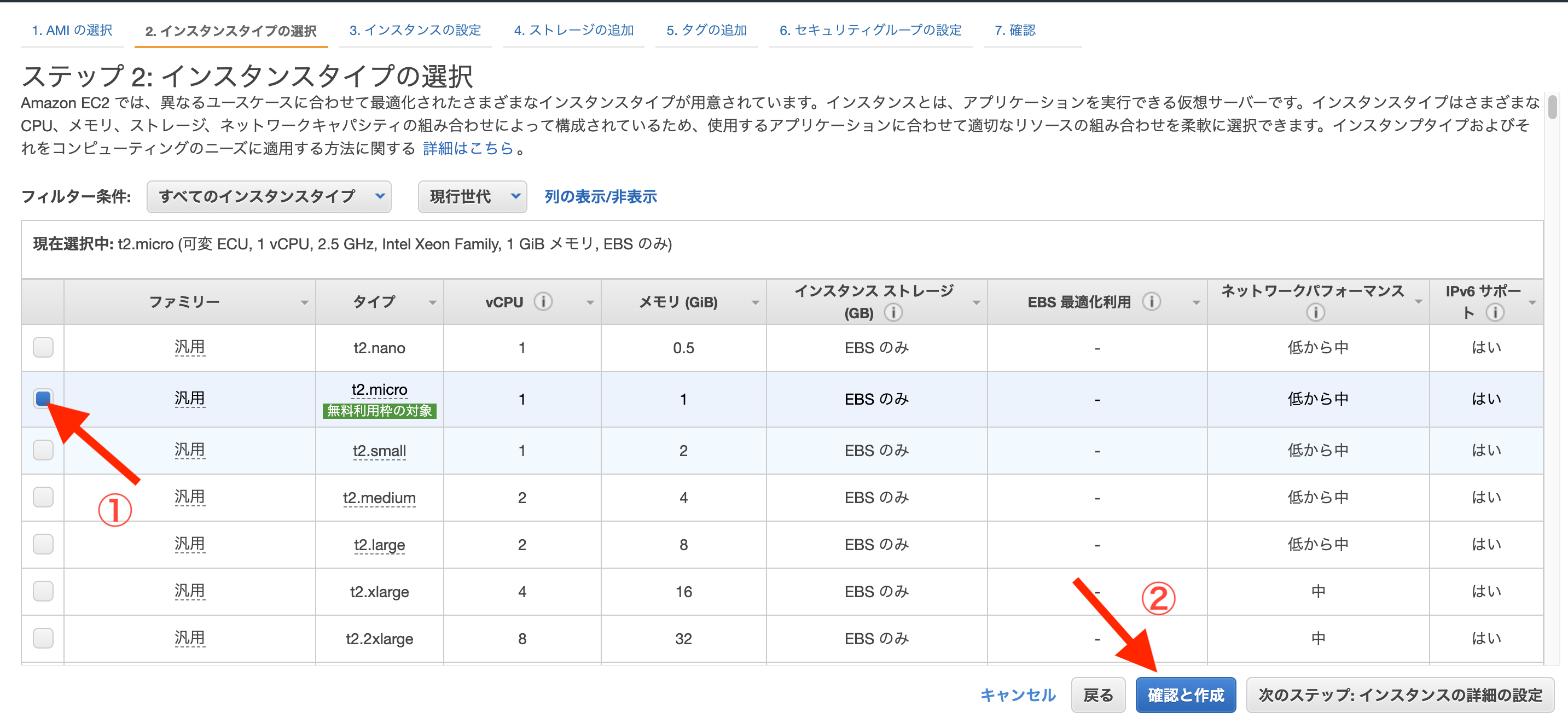Screen dimensions: 1568x724
Task: Select the t2.xlarge row checkbox
Action: pos(43,591)
